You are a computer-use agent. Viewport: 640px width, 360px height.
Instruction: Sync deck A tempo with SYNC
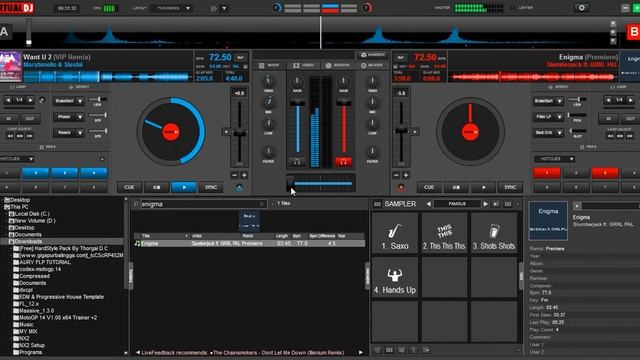tap(211, 187)
